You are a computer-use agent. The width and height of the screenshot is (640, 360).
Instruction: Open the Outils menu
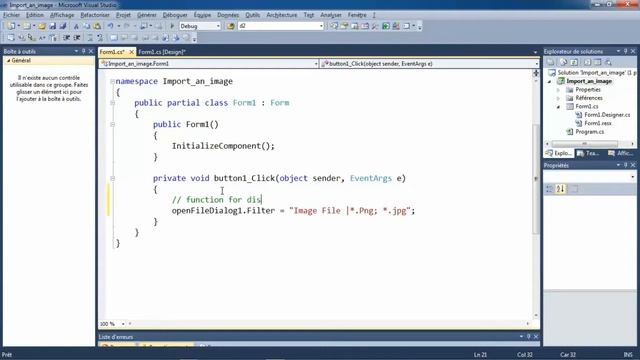point(253,15)
